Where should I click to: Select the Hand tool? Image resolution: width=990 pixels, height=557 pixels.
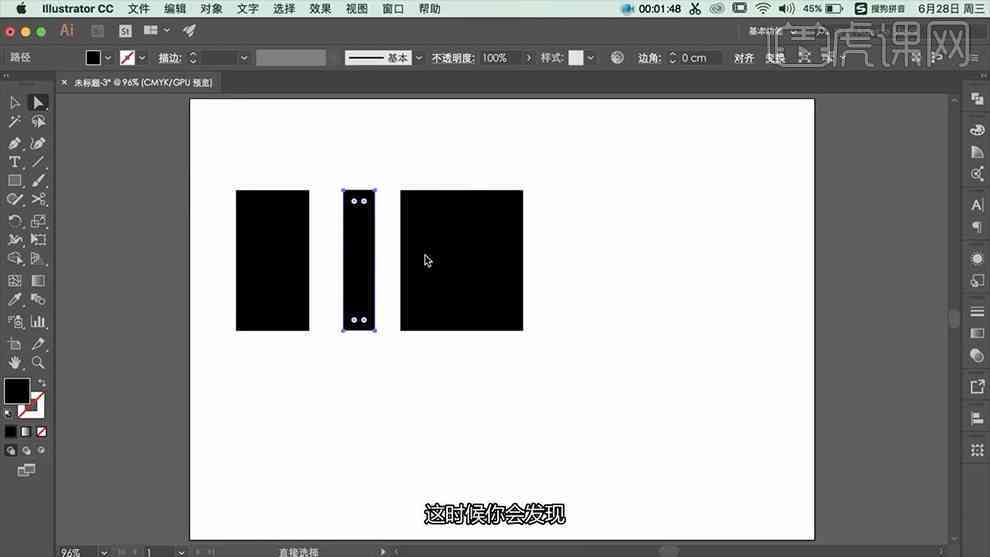[x=15, y=362]
